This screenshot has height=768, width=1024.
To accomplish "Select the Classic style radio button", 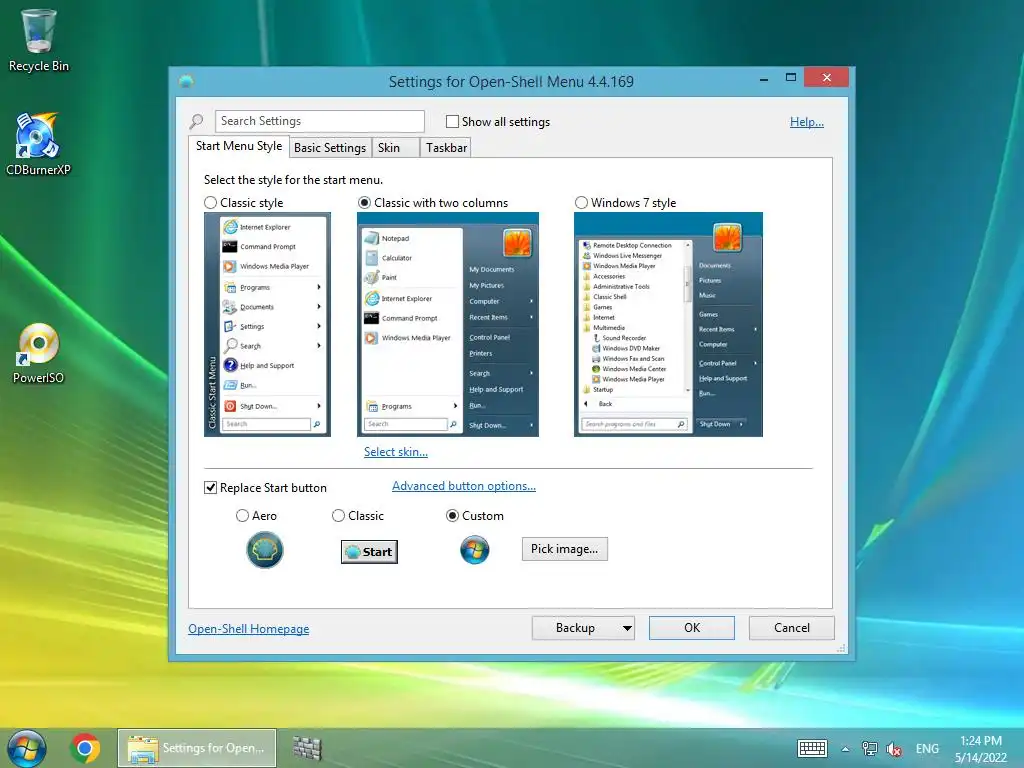I will 210,203.
